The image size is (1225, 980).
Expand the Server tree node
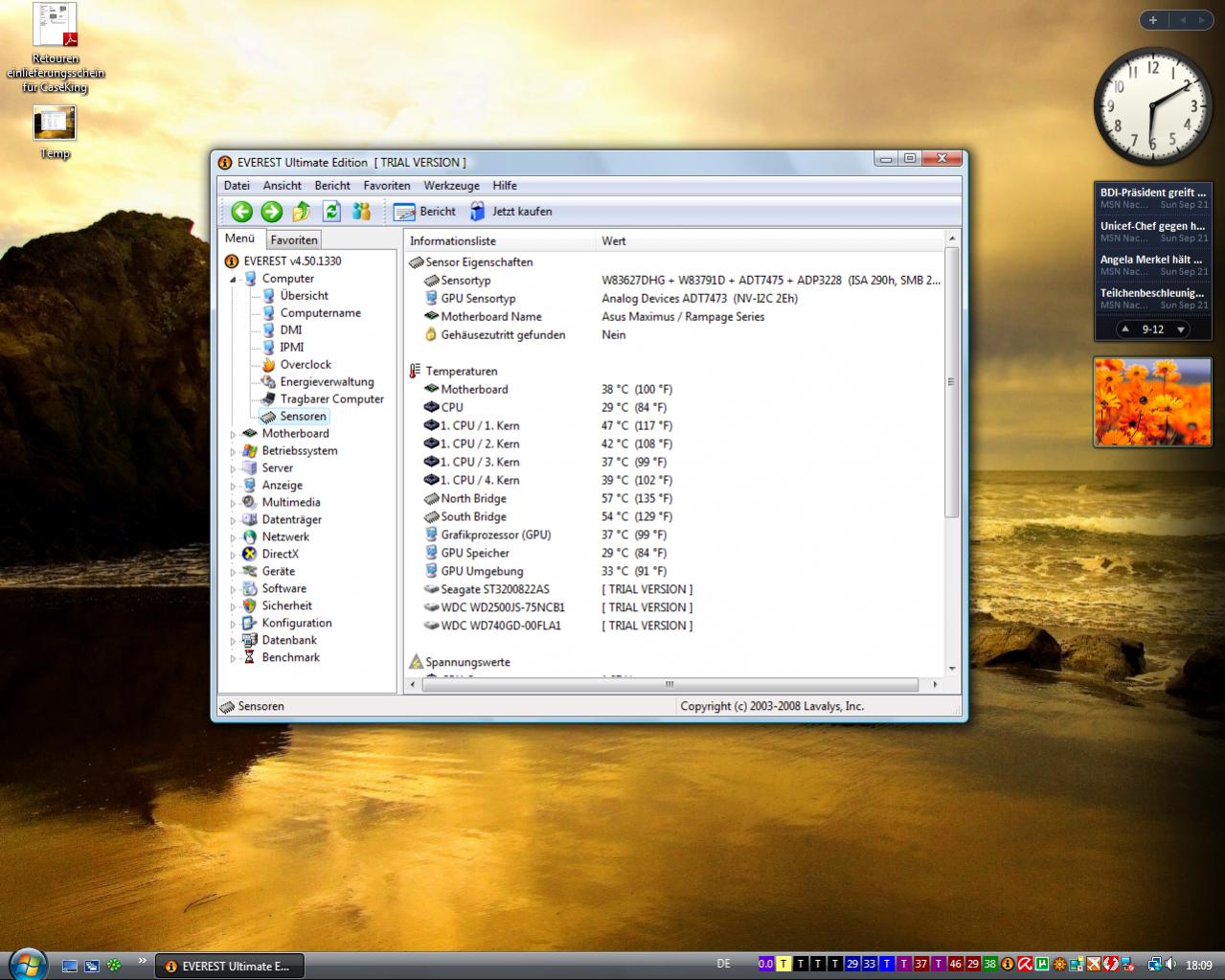(233, 468)
